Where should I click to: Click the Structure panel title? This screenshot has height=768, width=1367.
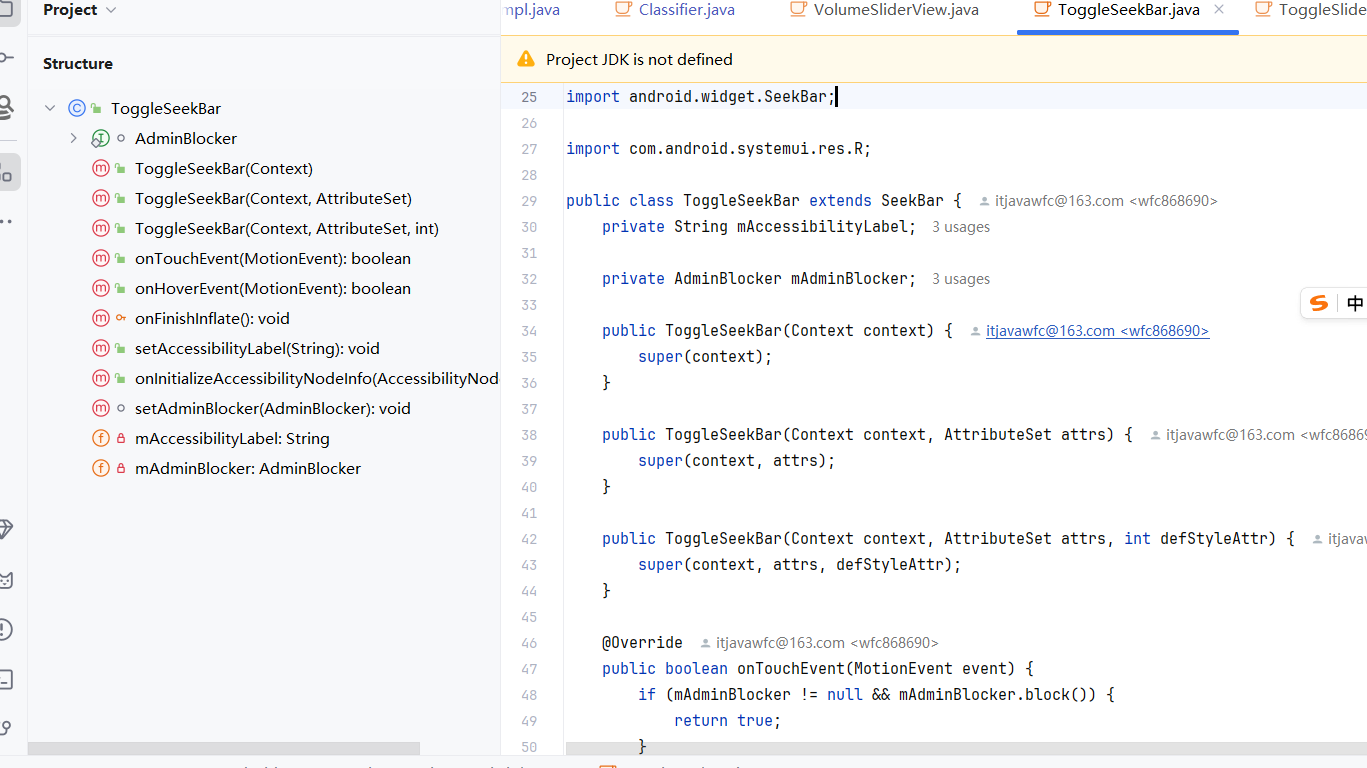[78, 63]
